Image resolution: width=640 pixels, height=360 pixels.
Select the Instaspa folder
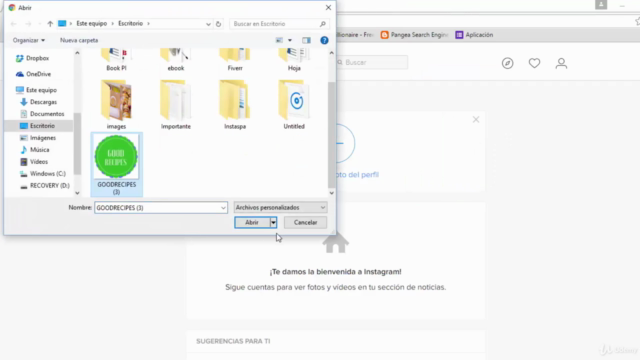[x=235, y=104]
